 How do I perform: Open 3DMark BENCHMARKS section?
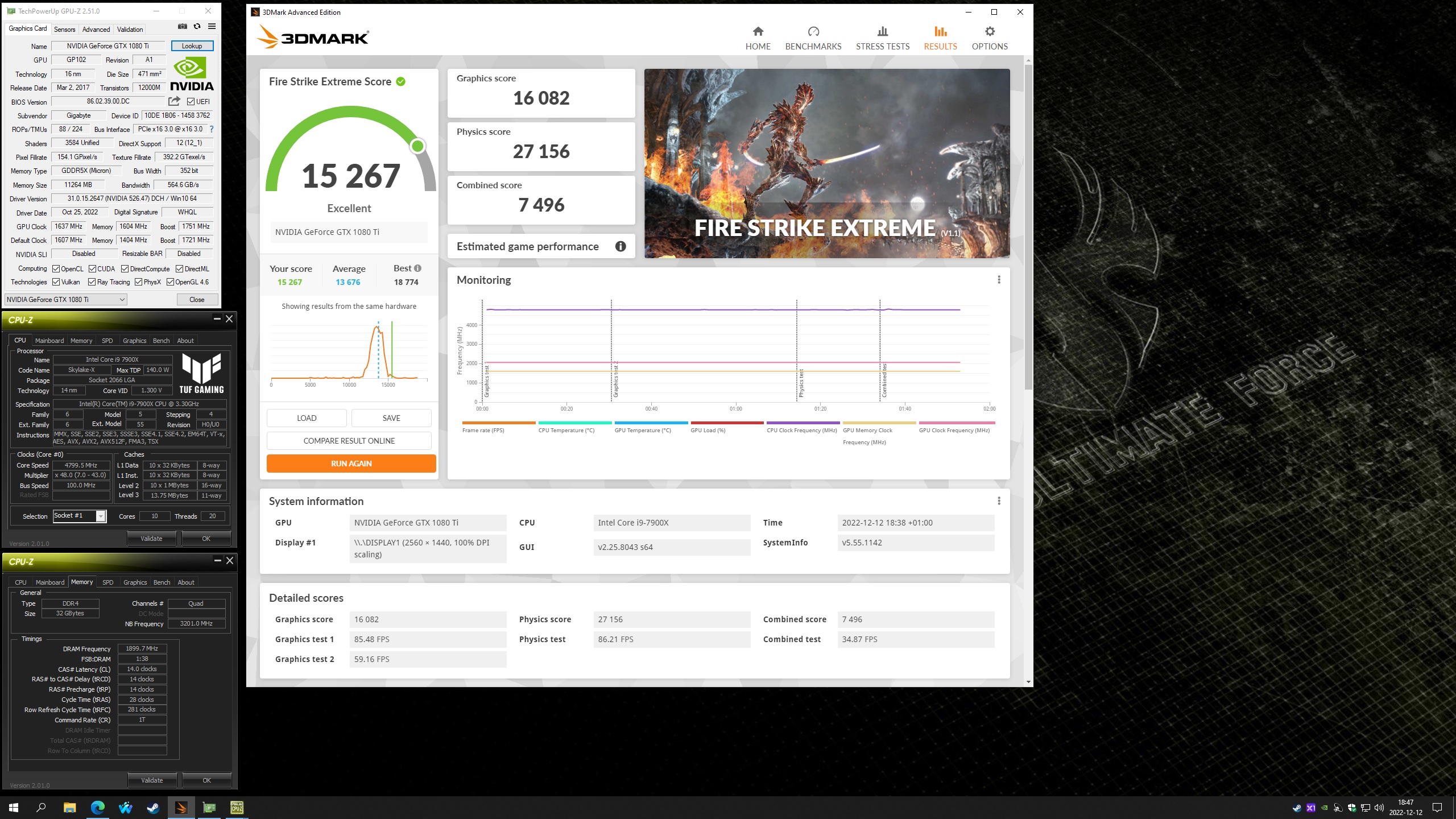click(x=813, y=38)
